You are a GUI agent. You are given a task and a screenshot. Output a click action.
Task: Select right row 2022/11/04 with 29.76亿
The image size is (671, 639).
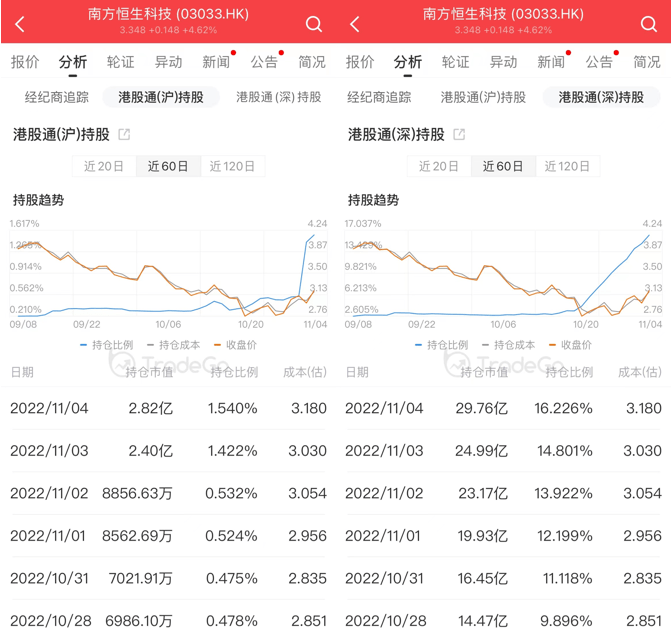pos(503,408)
